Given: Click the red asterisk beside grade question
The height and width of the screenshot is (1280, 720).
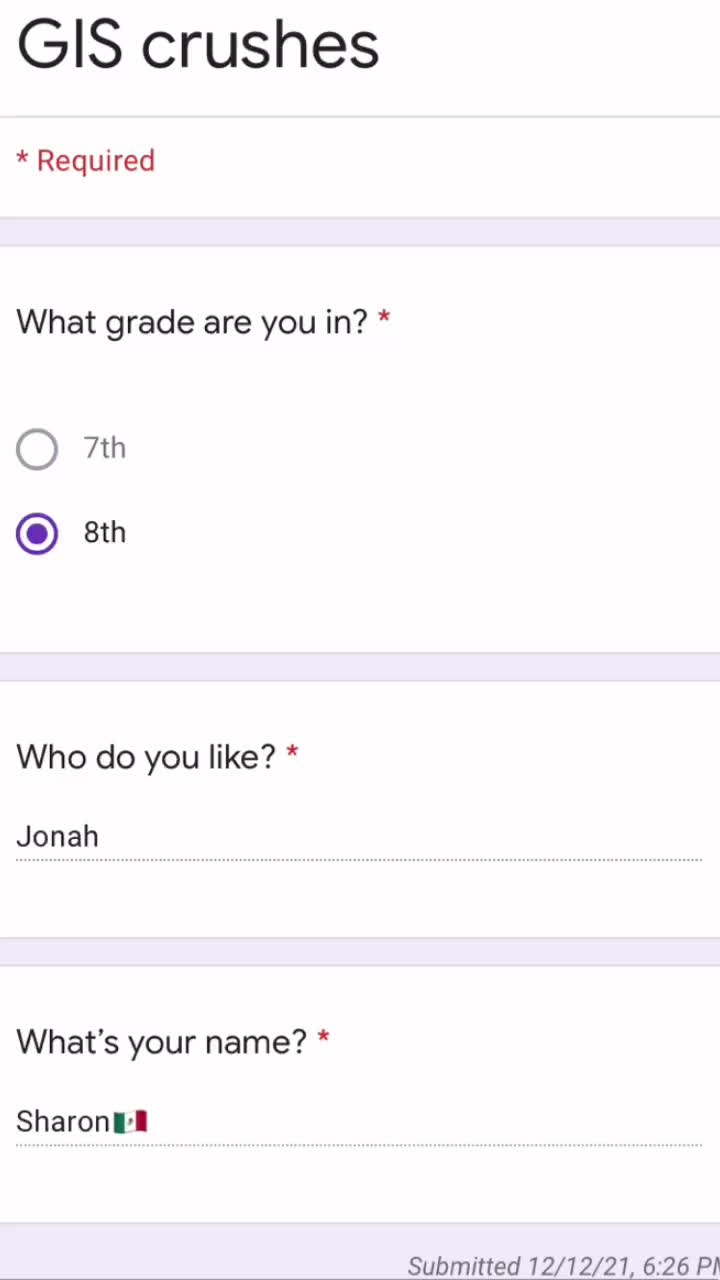Looking at the screenshot, I should point(384,319).
